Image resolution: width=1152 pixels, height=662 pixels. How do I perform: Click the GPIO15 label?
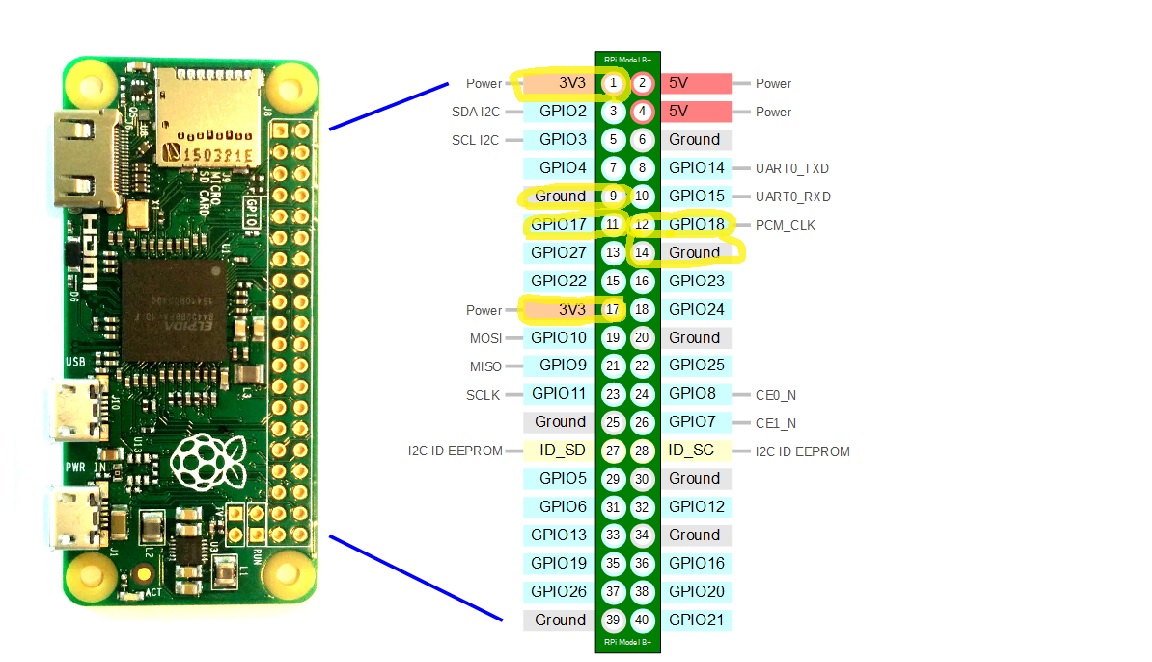tap(696, 196)
